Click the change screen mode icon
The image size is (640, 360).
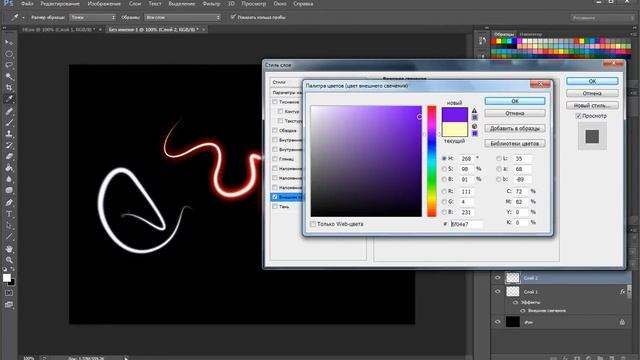tap(9, 305)
